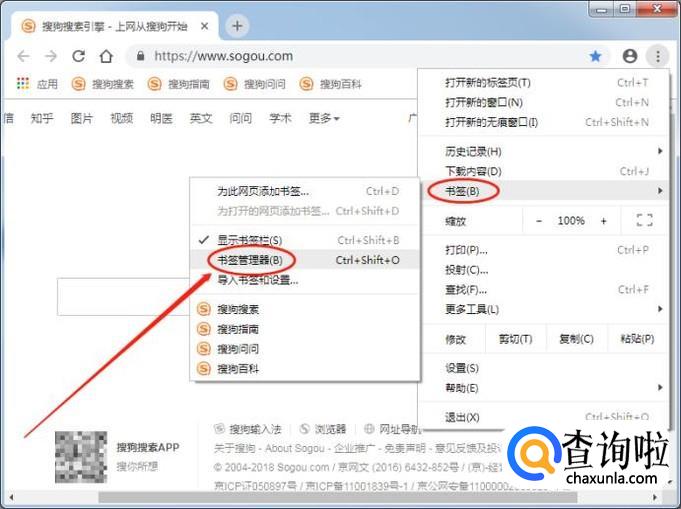The image size is (681, 509).
Task: Expand the 帮助(E) submenu
Action: click(x=545, y=388)
